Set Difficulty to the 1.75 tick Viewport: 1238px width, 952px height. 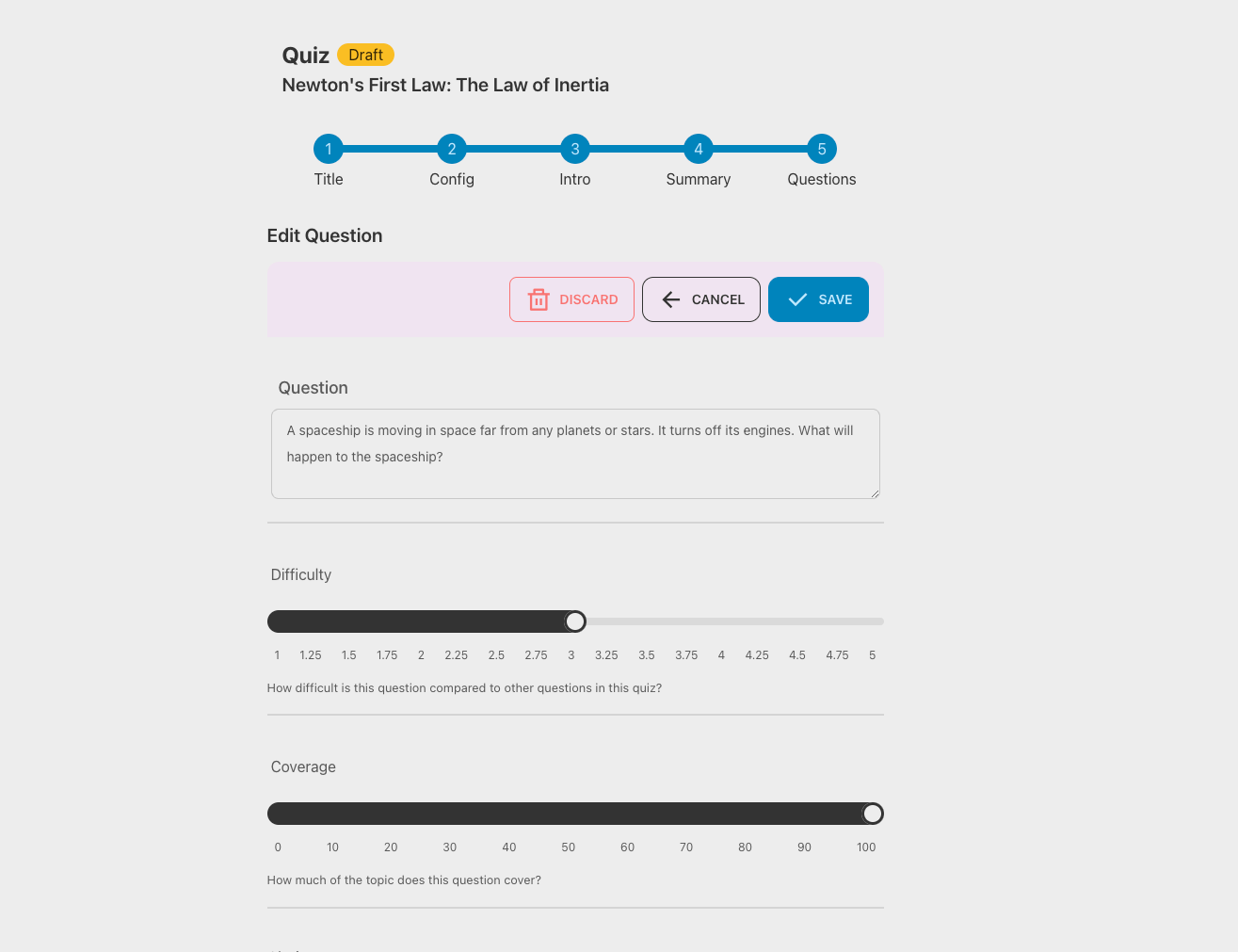point(387,621)
